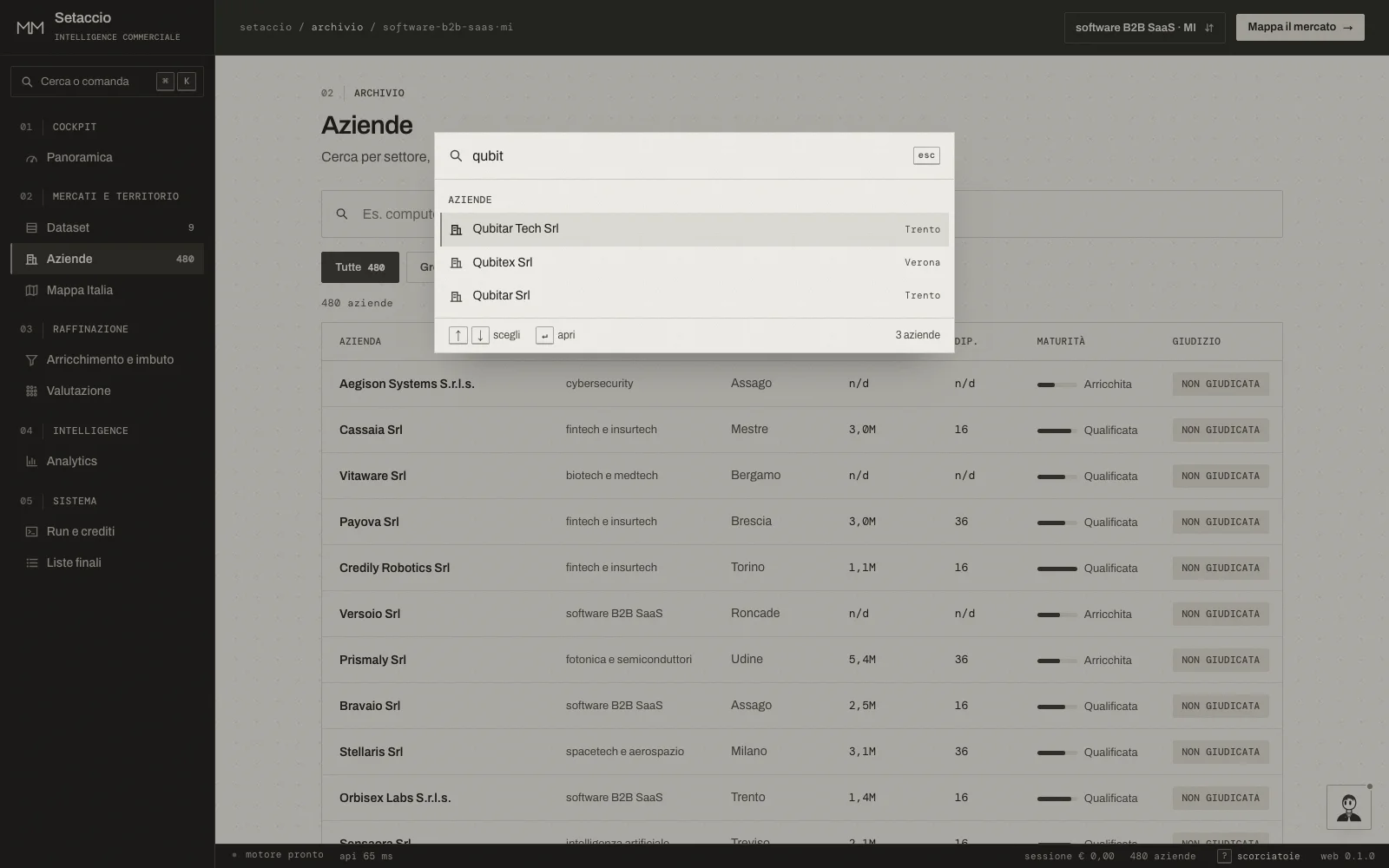Click the Analytics chart icon
This screenshot has height=868, width=1389.
pos(31,462)
